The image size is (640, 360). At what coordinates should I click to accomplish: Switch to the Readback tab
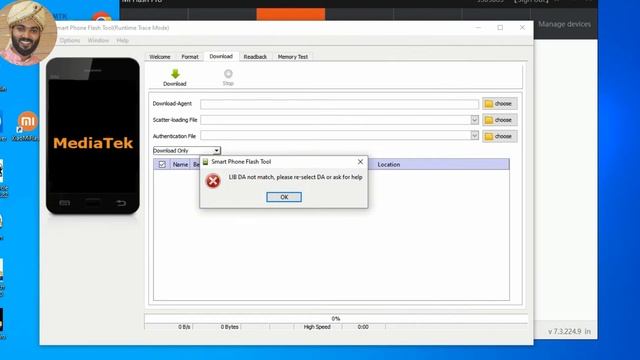pos(255,57)
